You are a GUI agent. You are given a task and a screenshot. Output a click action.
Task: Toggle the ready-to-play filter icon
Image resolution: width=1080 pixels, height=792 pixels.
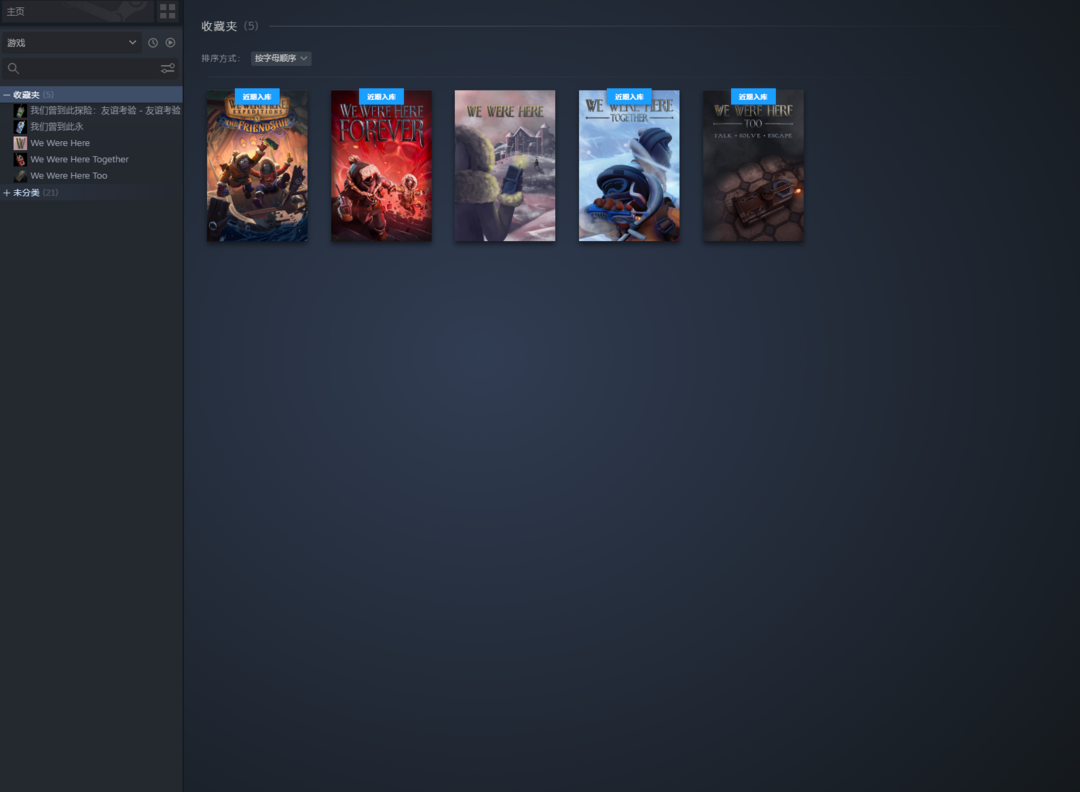pyautogui.click(x=170, y=43)
